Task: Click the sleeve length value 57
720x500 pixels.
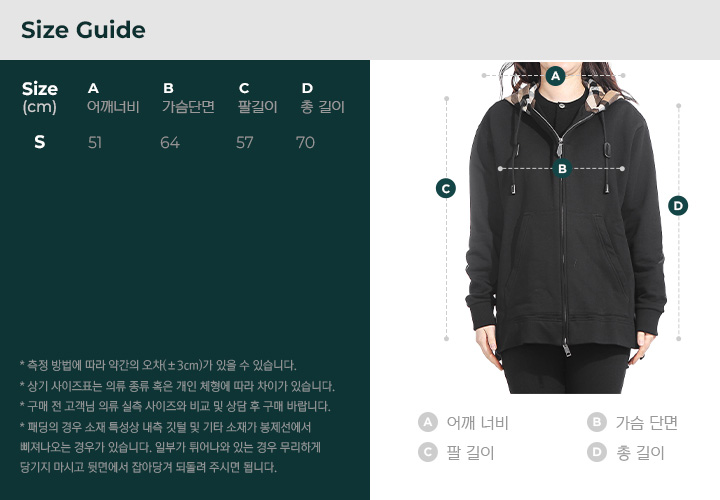Action: [x=245, y=143]
